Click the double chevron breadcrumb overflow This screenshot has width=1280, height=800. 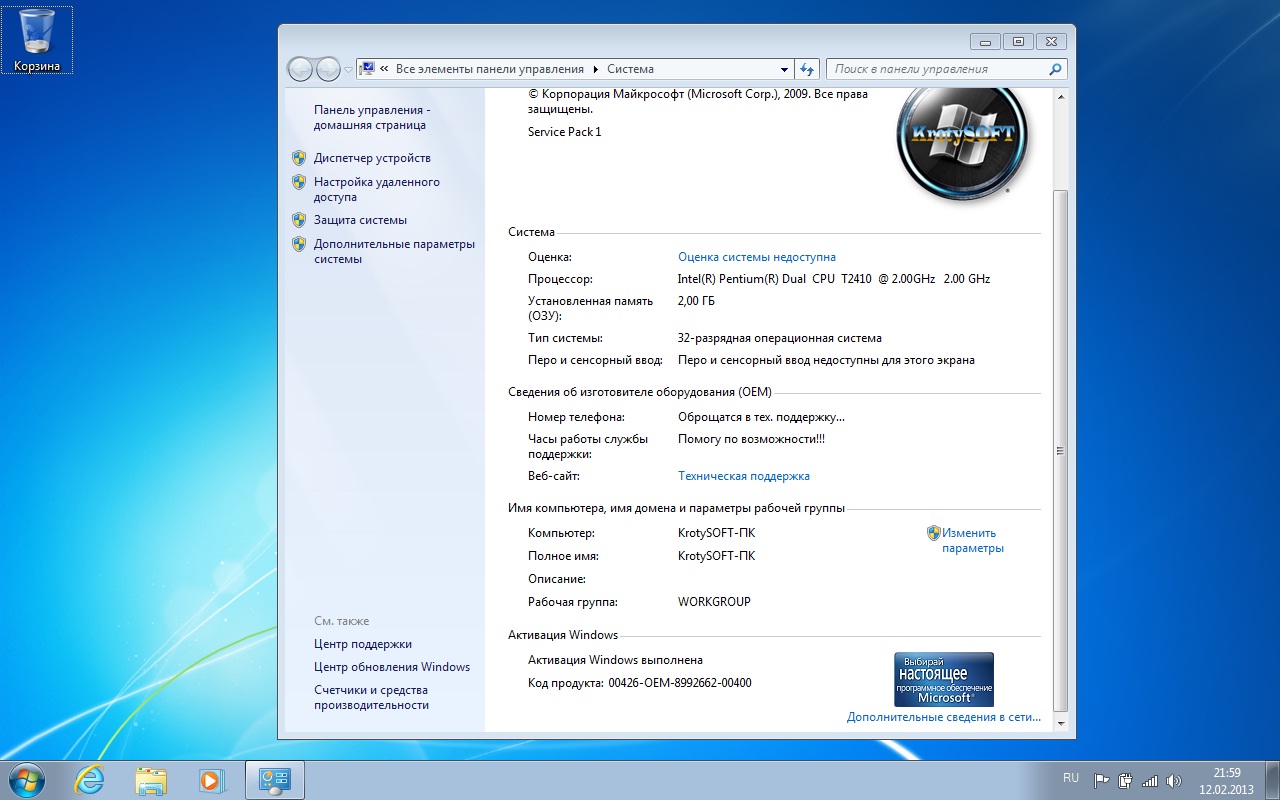click(x=385, y=69)
